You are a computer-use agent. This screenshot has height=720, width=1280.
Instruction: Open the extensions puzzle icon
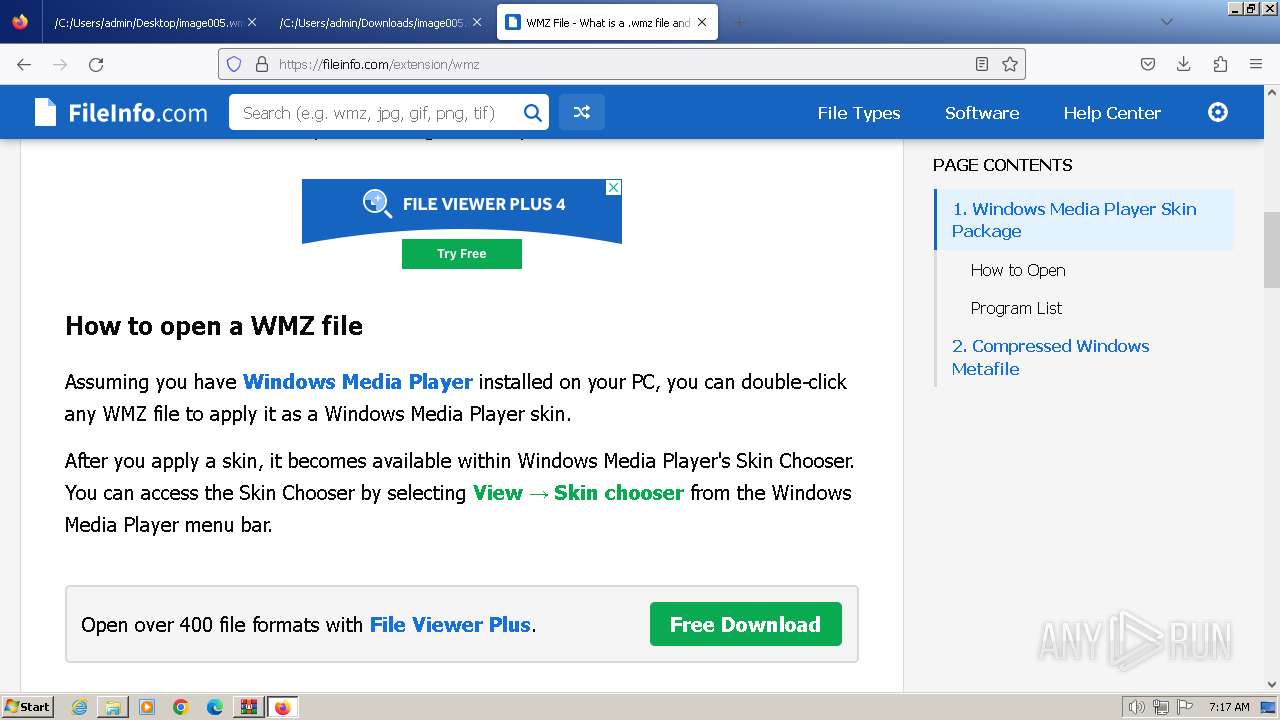pos(1220,64)
